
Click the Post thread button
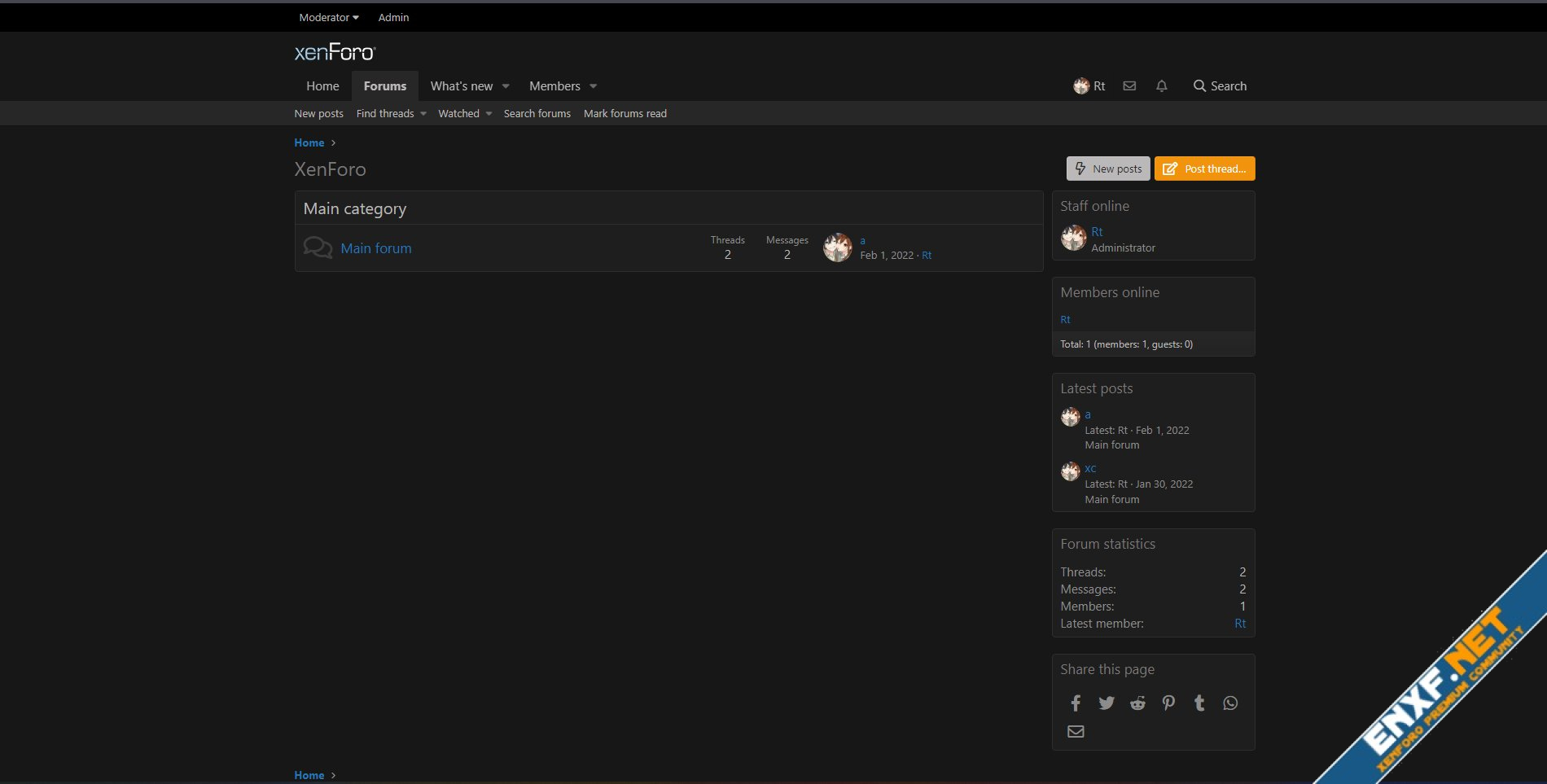[x=1204, y=169]
